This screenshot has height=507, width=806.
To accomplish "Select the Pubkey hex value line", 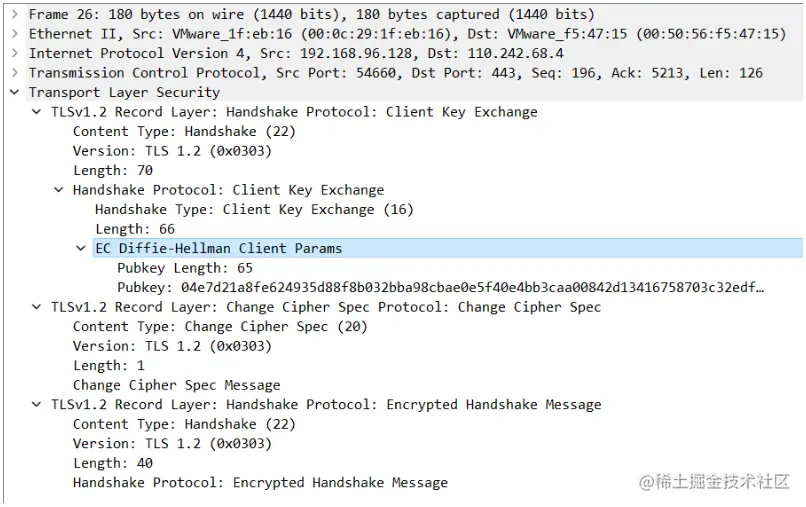I will pyautogui.click(x=440, y=288).
